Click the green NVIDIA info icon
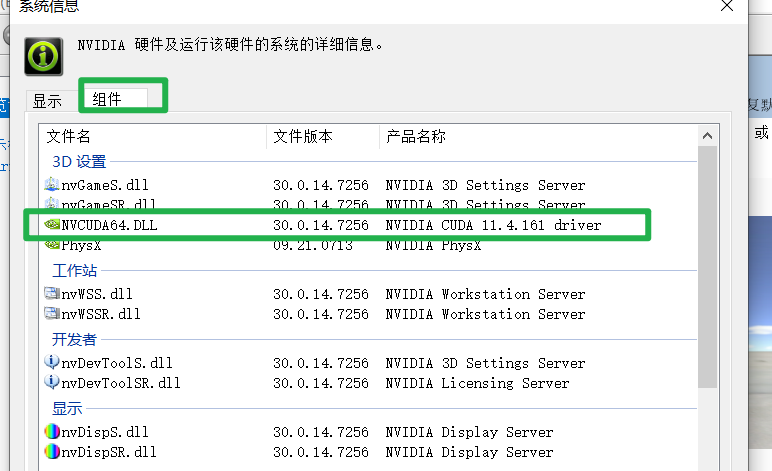 (x=44, y=56)
